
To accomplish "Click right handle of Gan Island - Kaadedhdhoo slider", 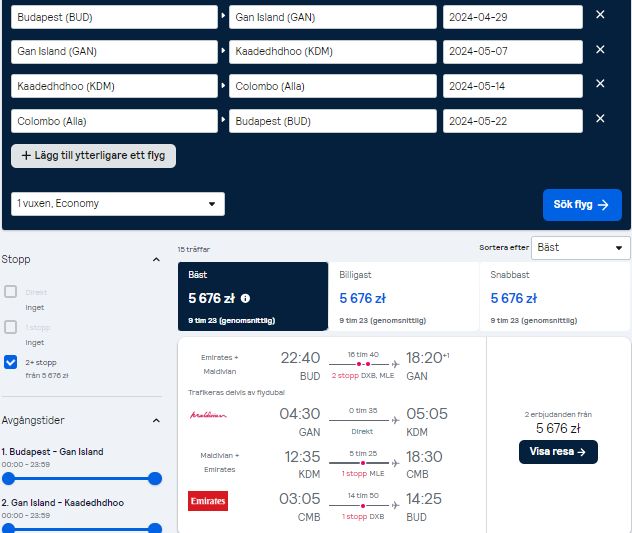I will pos(155,529).
